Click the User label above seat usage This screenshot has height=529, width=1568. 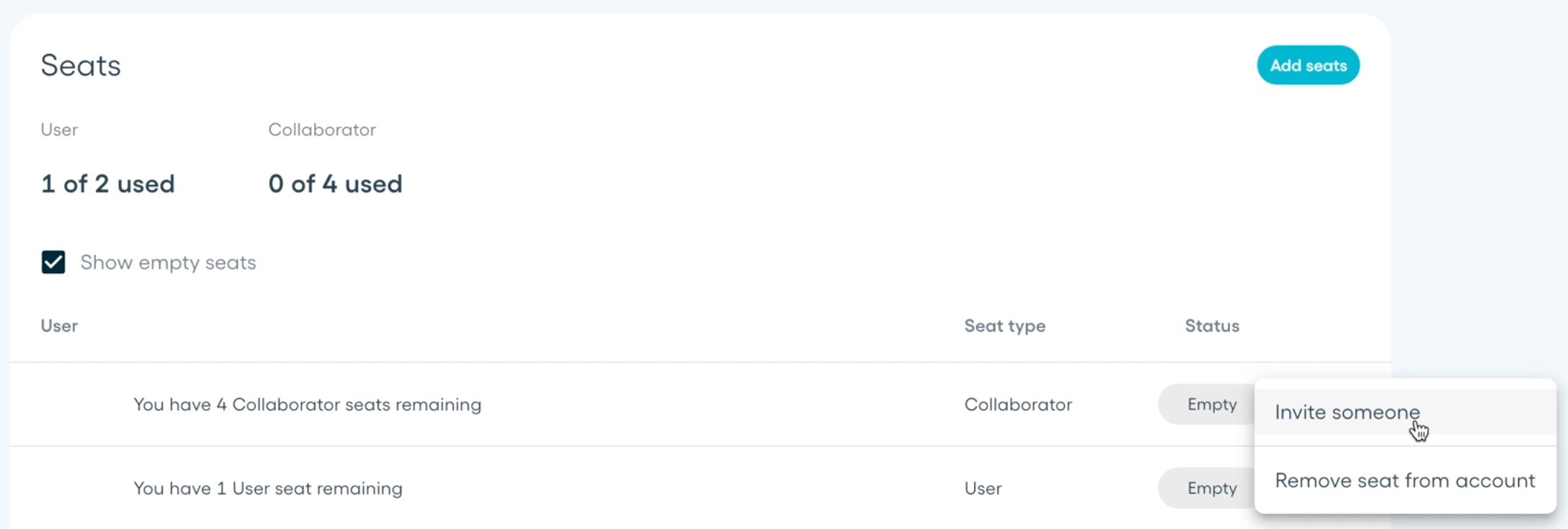(x=59, y=130)
